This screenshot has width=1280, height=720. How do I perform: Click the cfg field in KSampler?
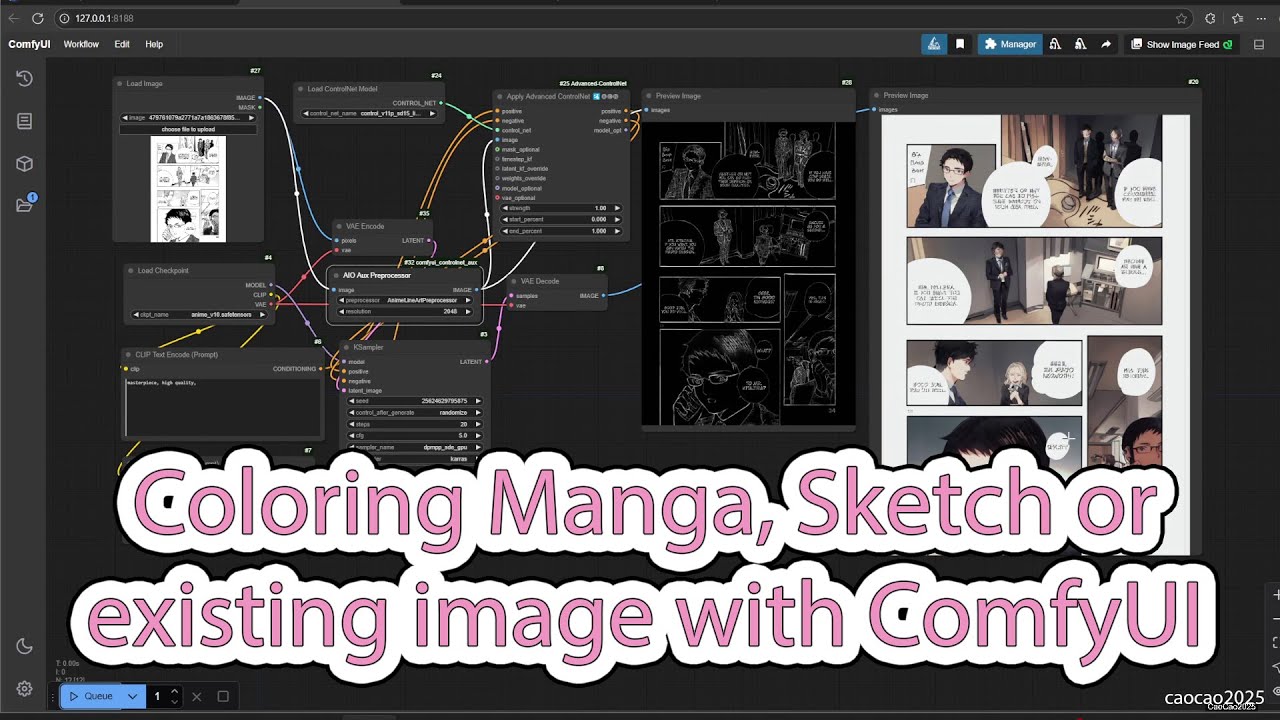pyautogui.click(x=415, y=435)
